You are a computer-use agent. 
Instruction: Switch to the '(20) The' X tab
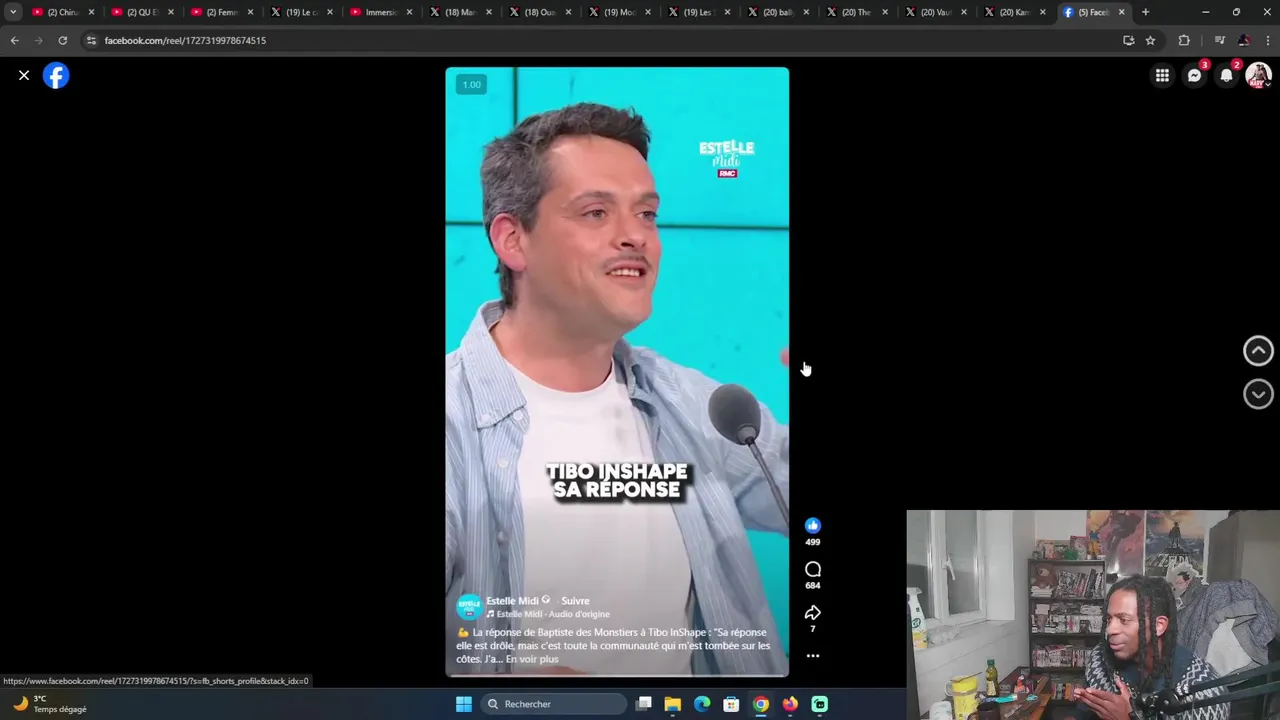[x=856, y=12]
